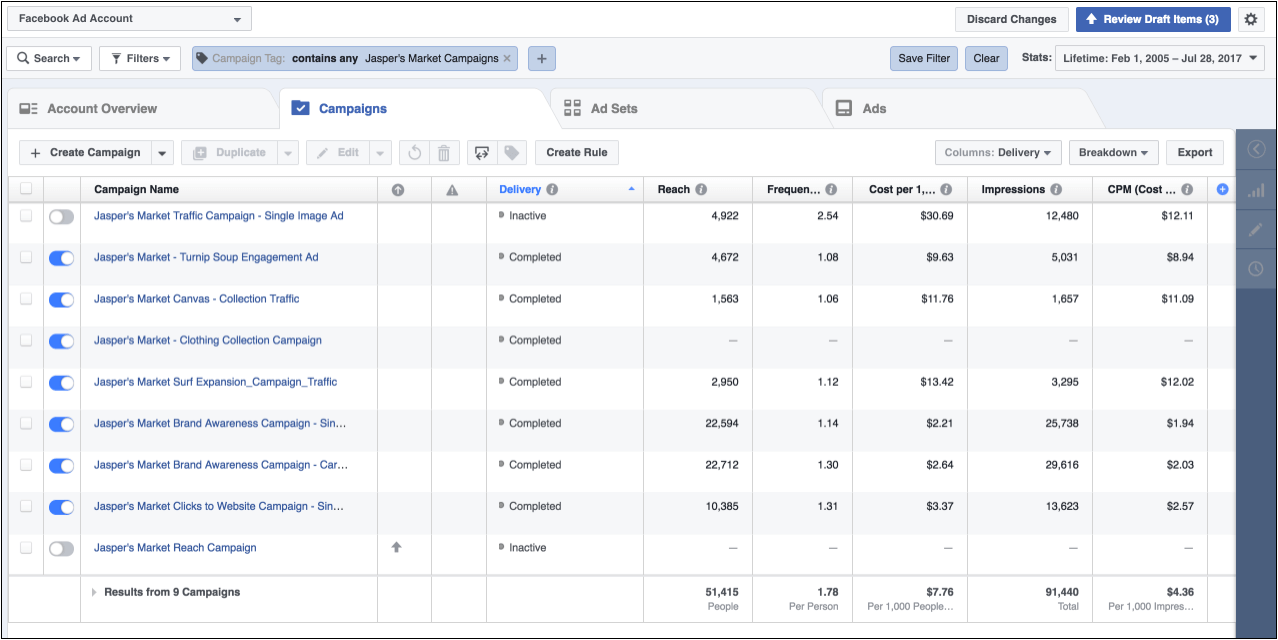The height and width of the screenshot is (640, 1278).
Task: Collapse the right sidebar with arrow icon
Action: click(x=1256, y=149)
